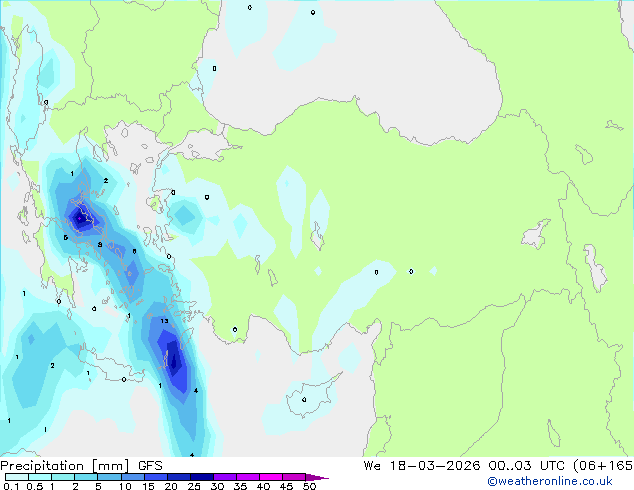Image resolution: width=634 pixels, height=490 pixels.
Task: Click the legend arrow tip above 50 mm
Action: 317,477
